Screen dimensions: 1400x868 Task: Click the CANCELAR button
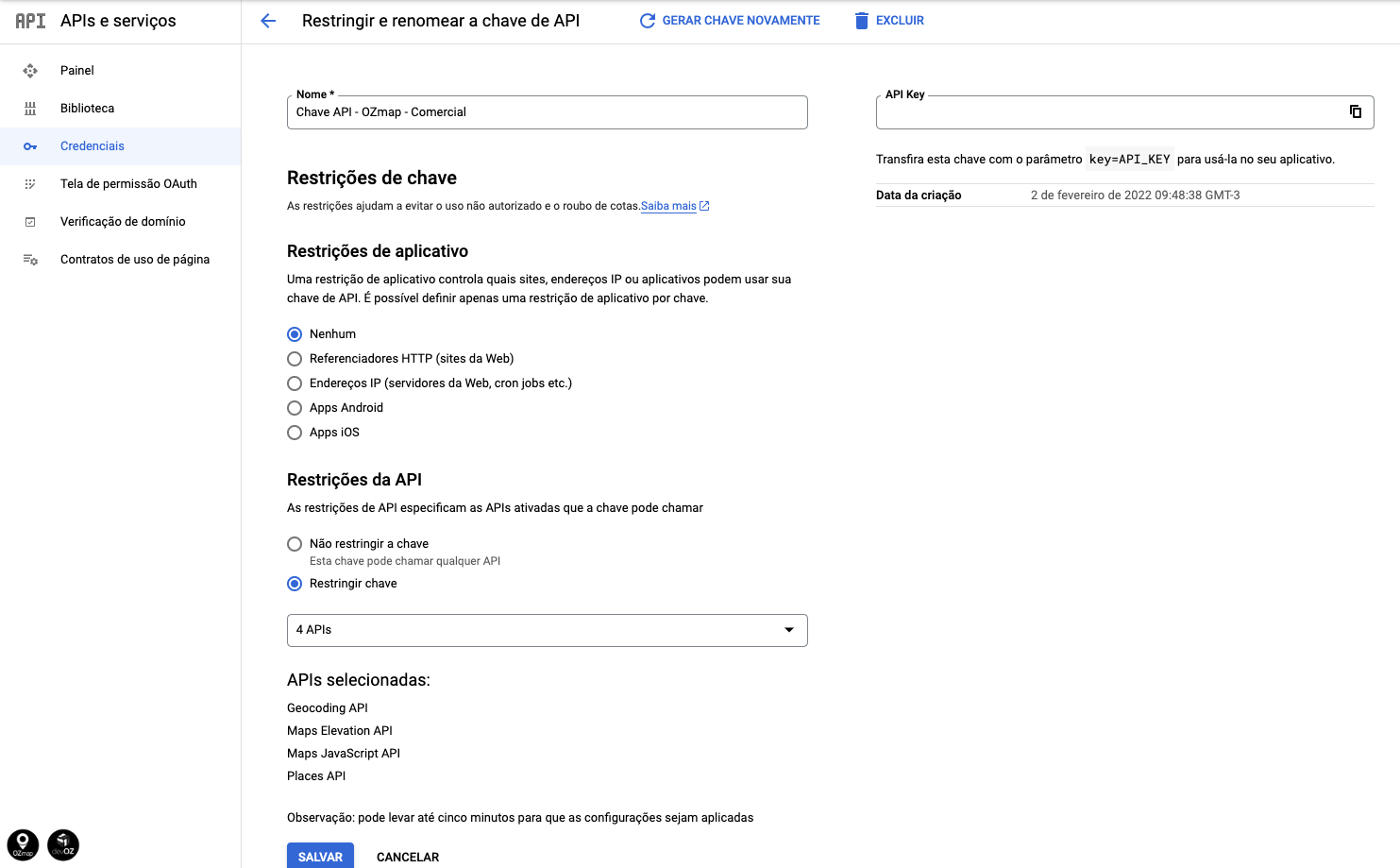point(408,857)
